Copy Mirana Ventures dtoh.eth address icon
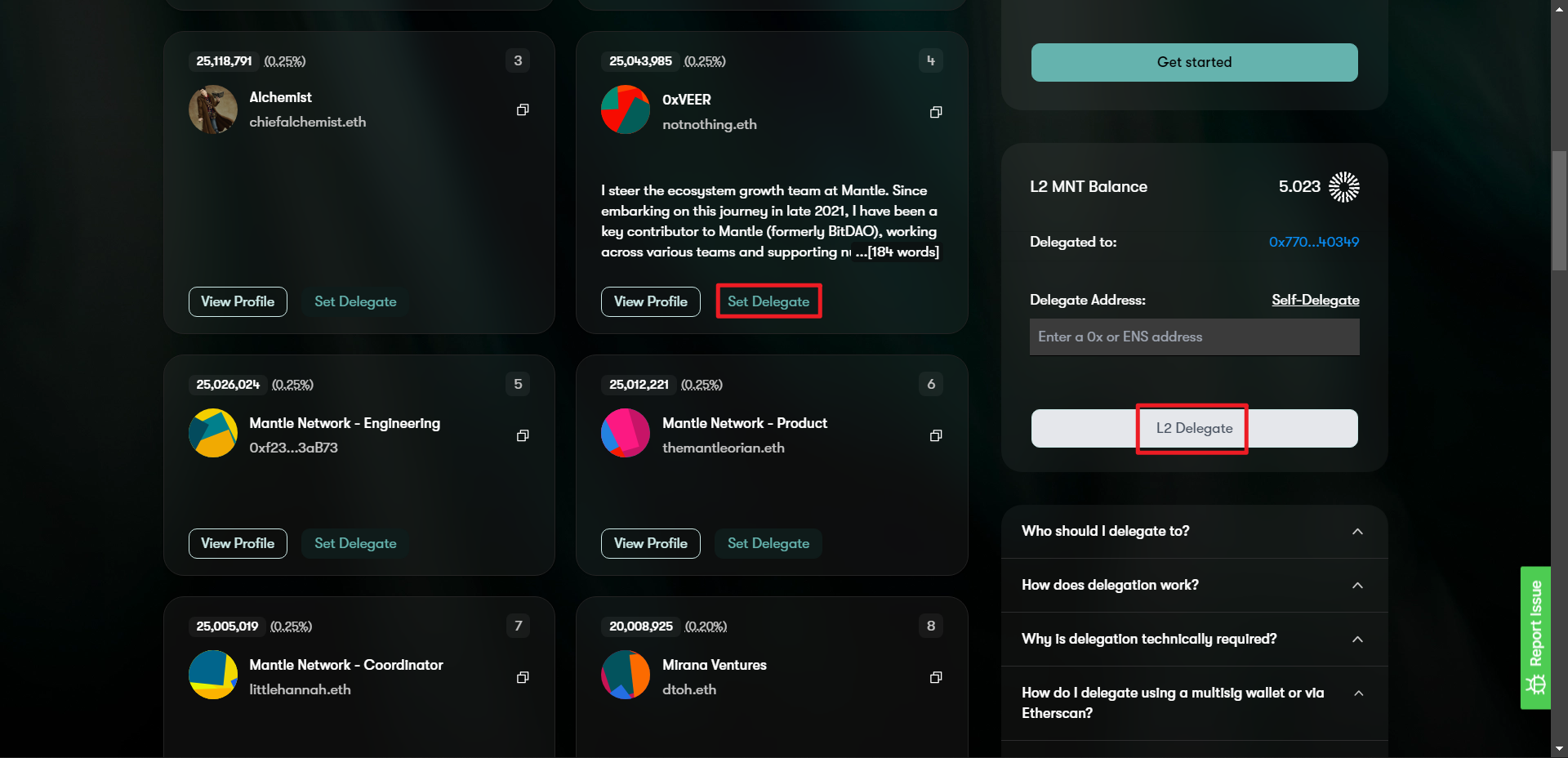1568x758 pixels. [x=936, y=677]
